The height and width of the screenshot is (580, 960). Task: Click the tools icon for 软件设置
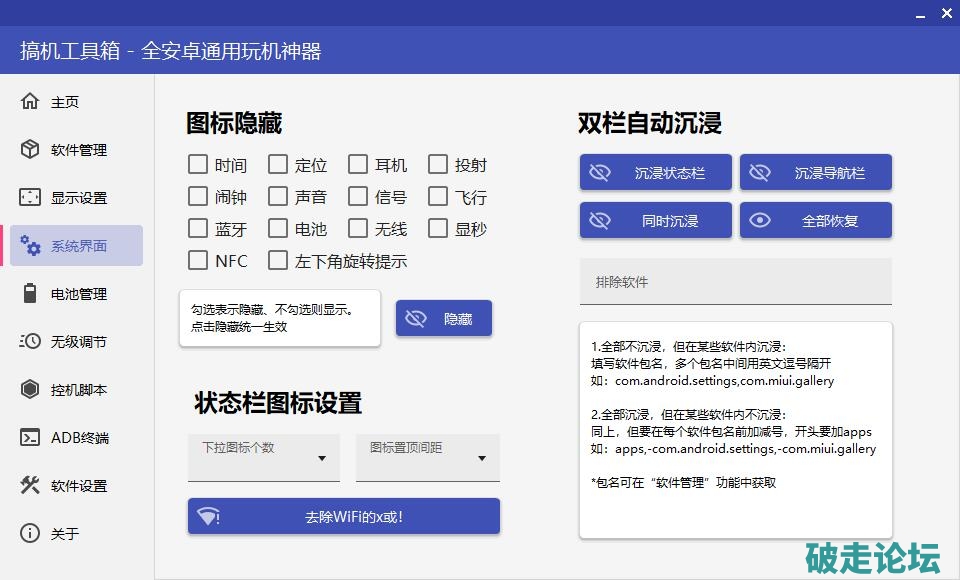click(30, 485)
